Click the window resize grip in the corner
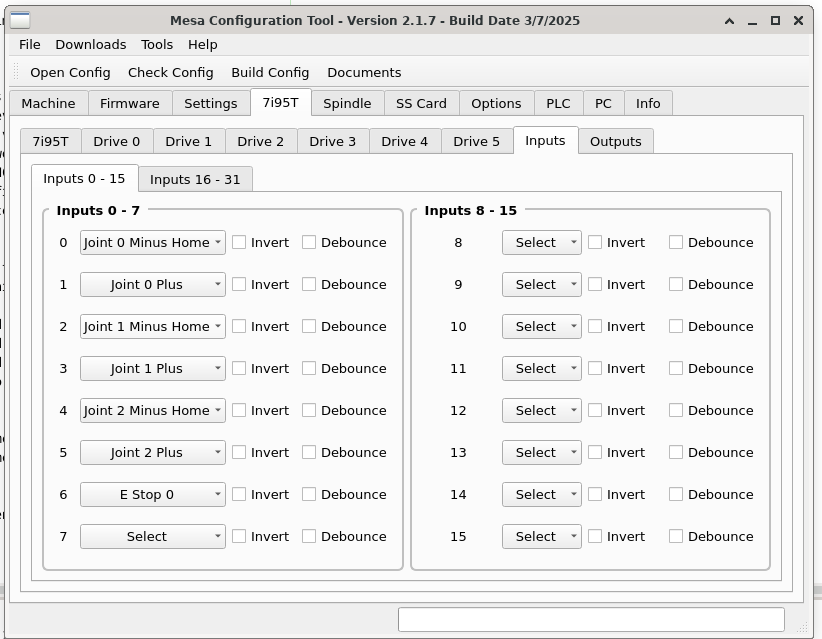 click(x=802, y=627)
